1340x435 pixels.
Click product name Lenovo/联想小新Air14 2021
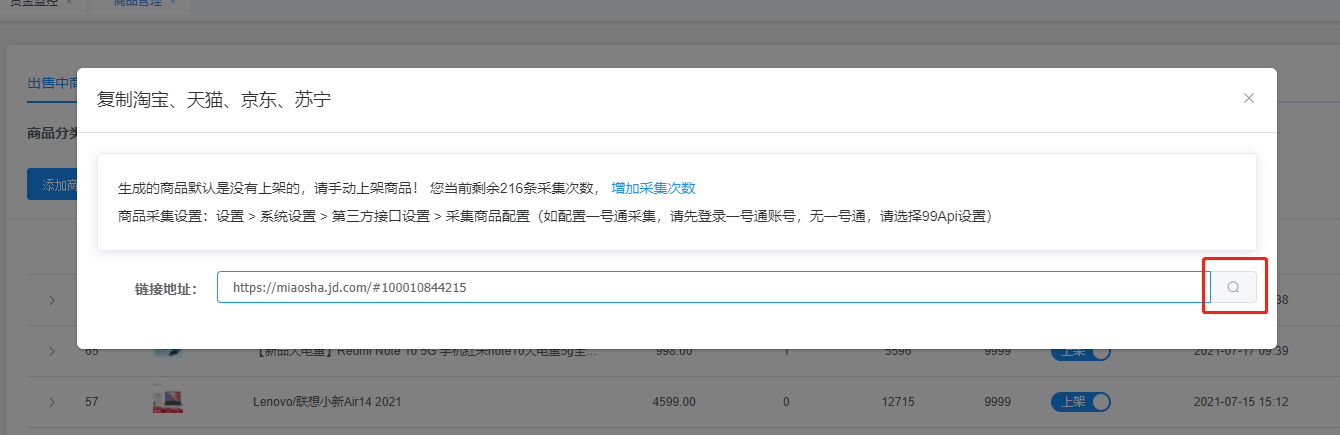click(327, 402)
